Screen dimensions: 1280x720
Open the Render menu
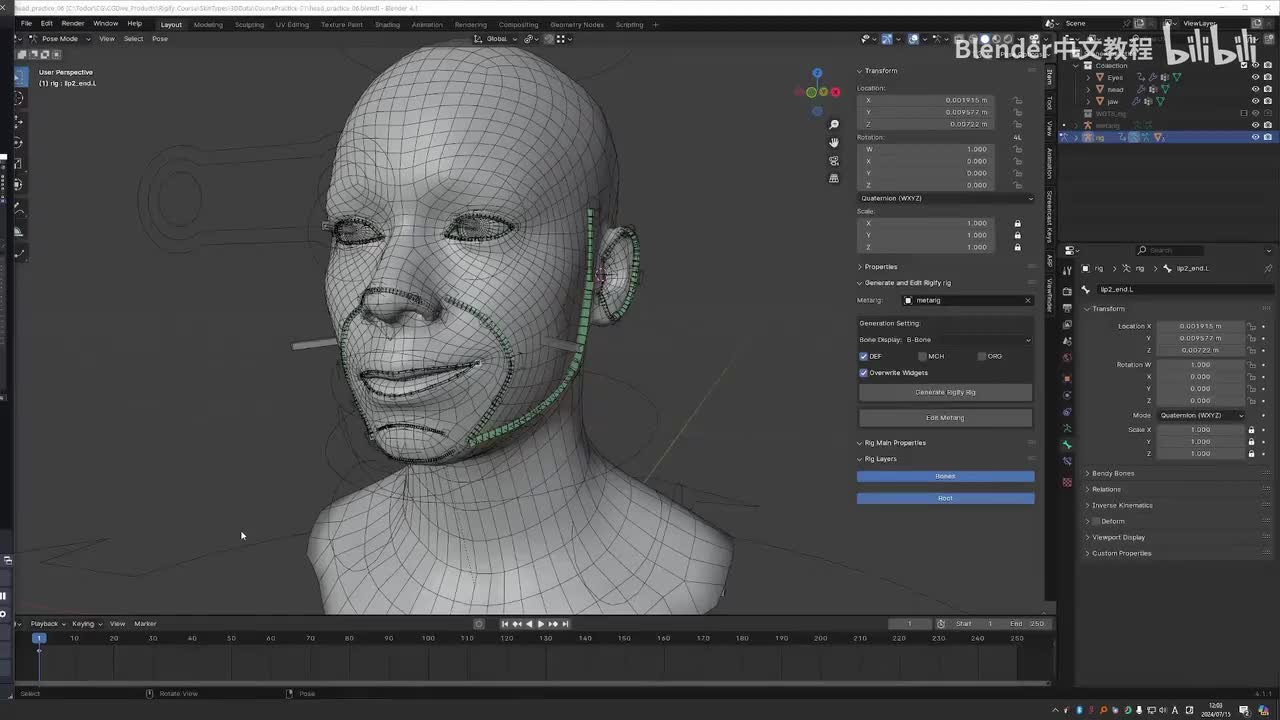(x=73, y=23)
